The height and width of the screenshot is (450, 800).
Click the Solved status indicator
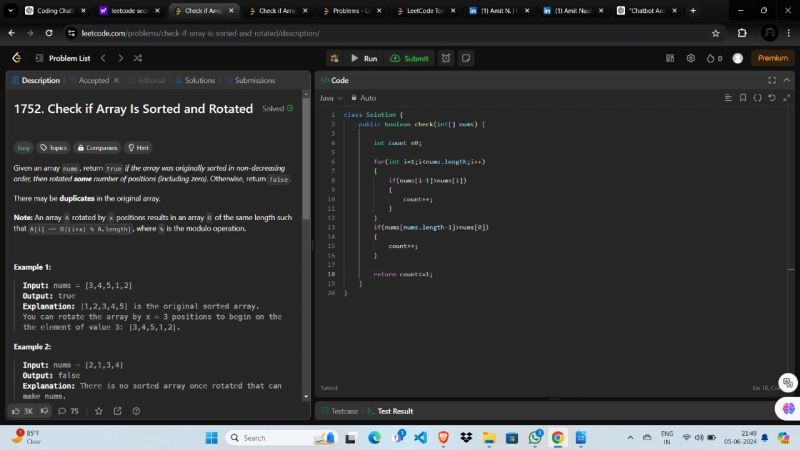pos(278,108)
